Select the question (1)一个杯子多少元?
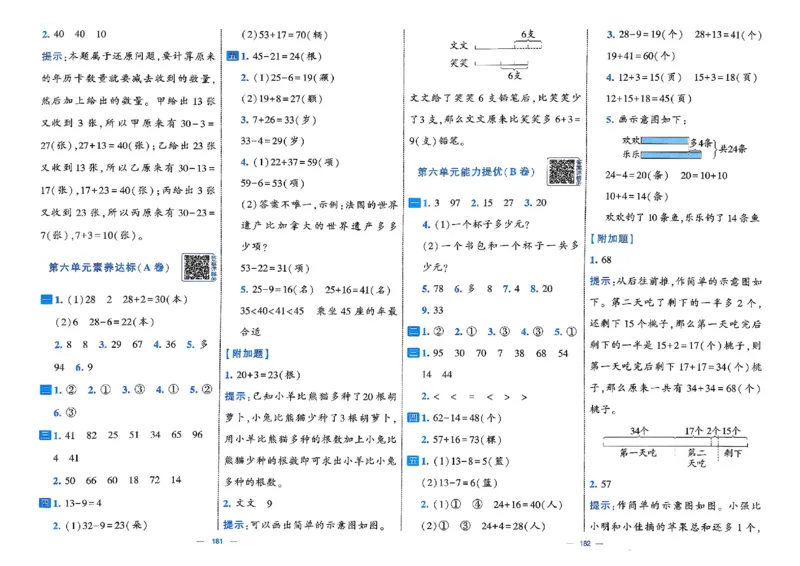800x566 pixels. pos(482,225)
